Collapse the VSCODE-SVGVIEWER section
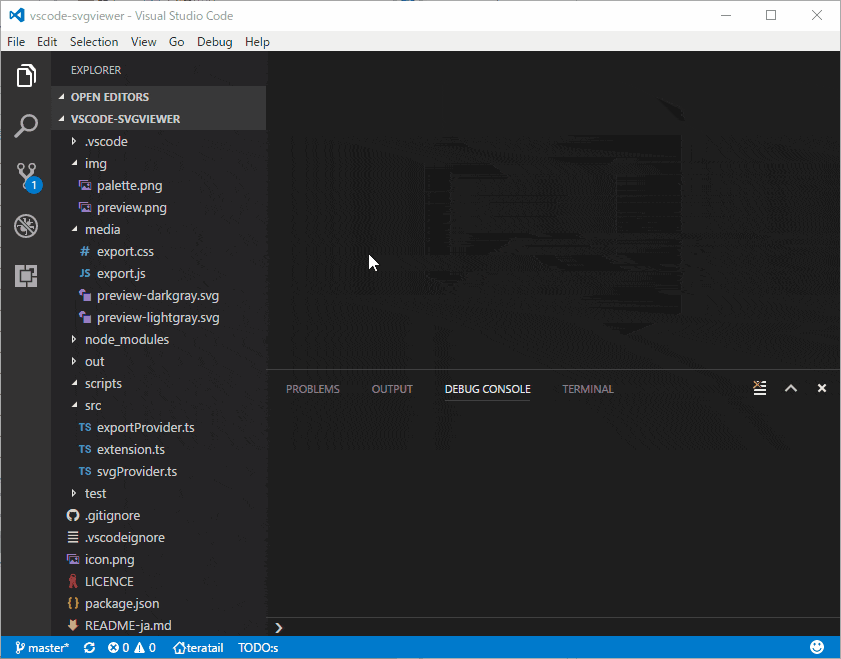 61,119
